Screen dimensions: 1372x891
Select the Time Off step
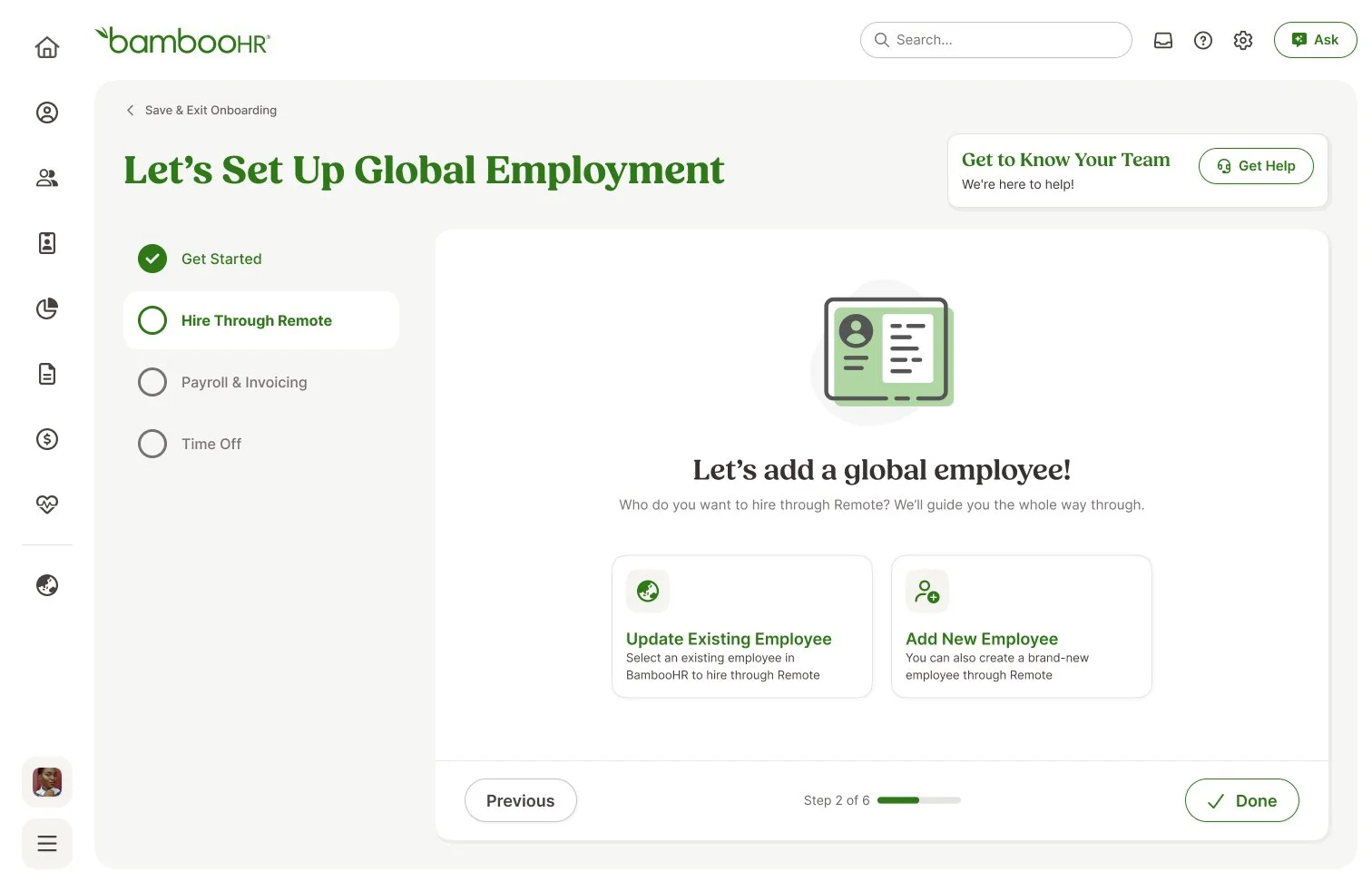pos(261,444)
